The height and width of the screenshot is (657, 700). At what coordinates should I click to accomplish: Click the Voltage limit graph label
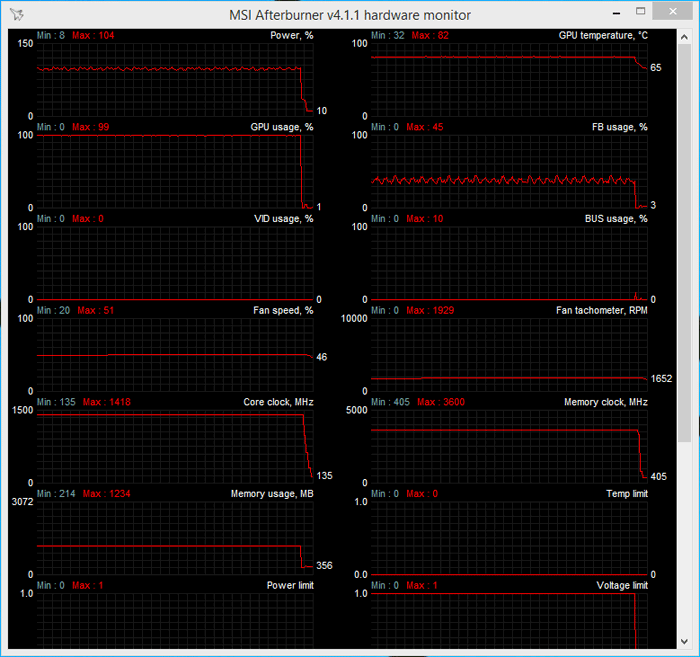click(622, 585)
